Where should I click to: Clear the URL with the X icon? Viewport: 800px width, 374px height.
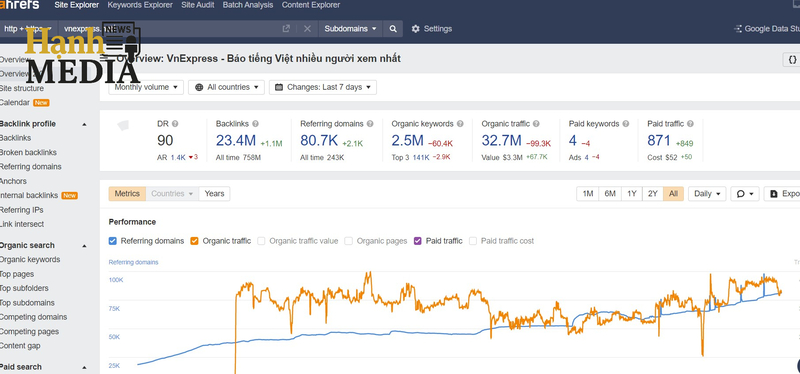[307, 29]
